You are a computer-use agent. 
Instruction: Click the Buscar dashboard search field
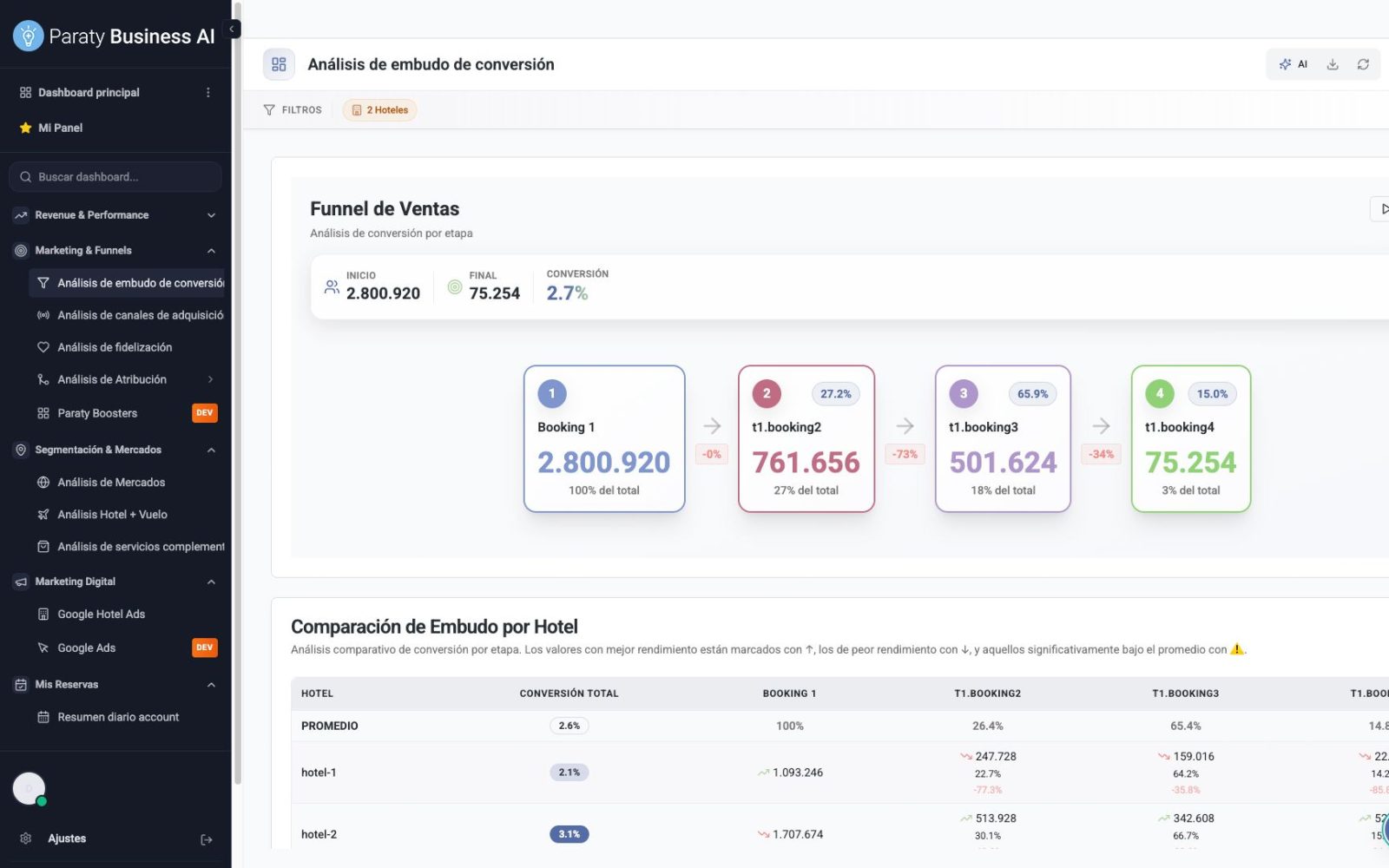(115, 177)
